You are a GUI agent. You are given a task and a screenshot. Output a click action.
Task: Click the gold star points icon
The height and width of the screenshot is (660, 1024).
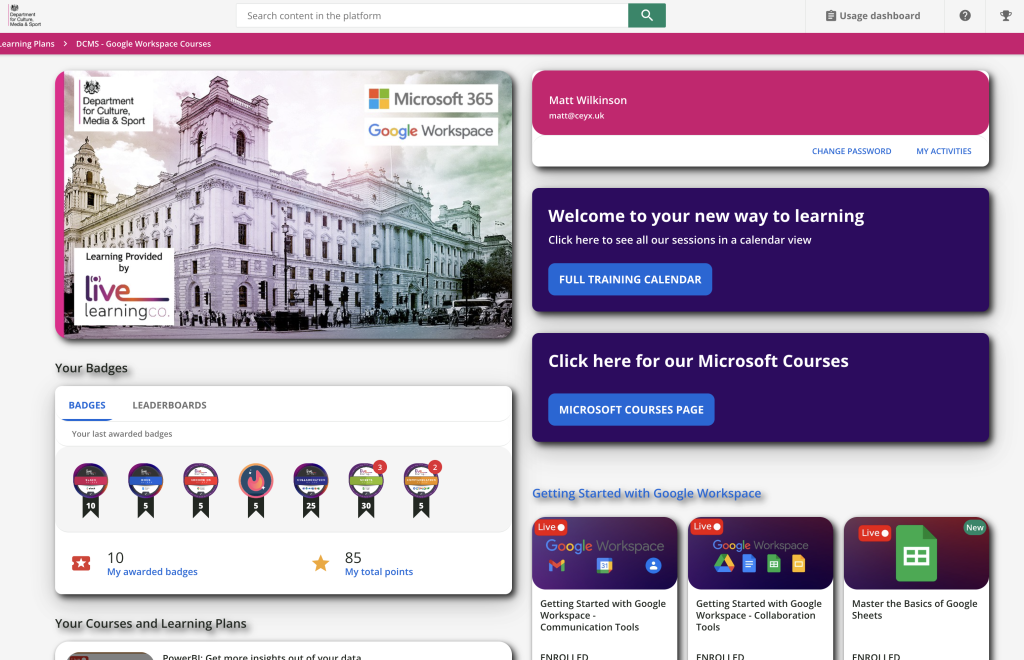coord(320,564)
